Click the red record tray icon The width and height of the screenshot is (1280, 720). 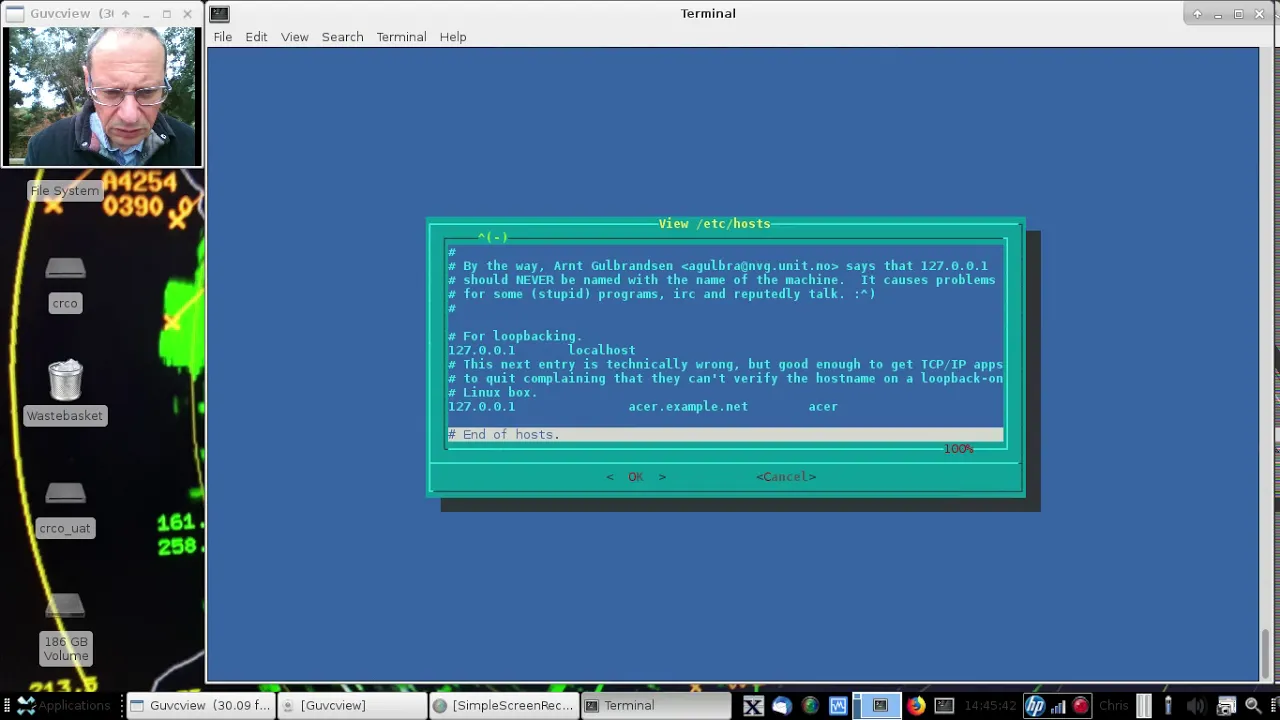pyautogui.click(x=1081, y=706)
